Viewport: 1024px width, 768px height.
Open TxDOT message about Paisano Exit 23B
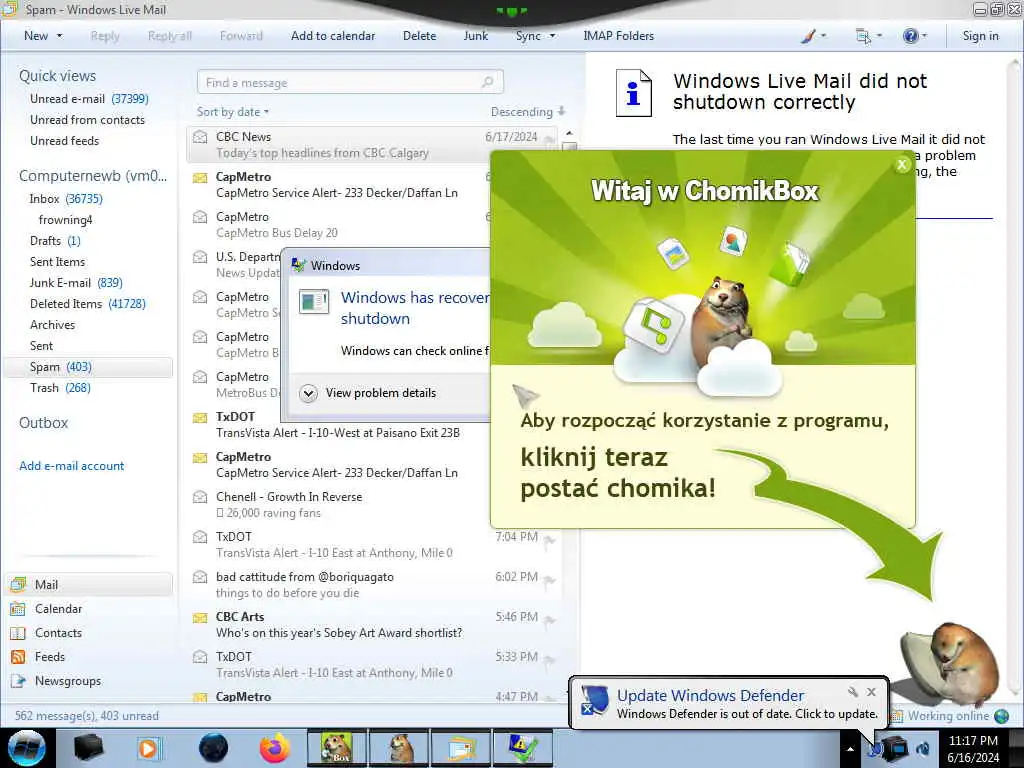pyautogui.click(x=338, y=424)
